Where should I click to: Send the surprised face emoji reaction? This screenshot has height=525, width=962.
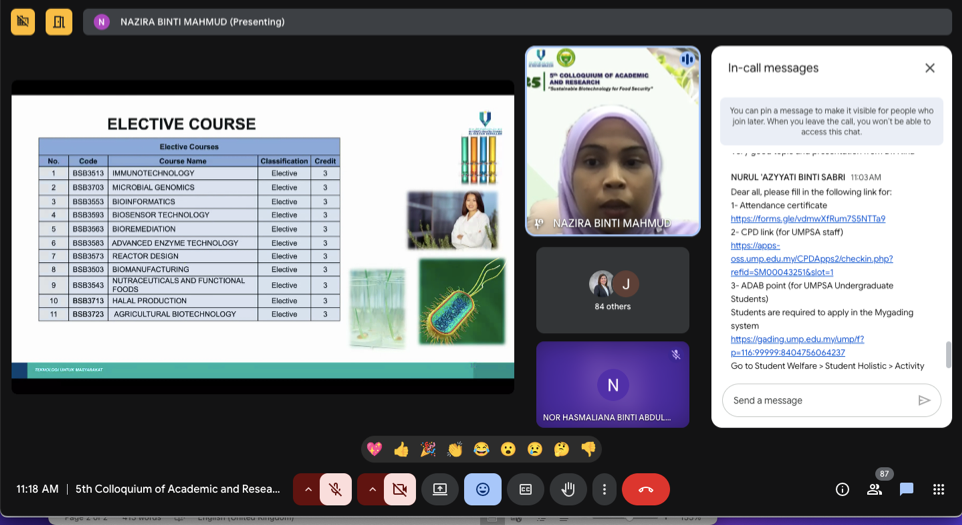pyautogui.click(x=508, y=450)
